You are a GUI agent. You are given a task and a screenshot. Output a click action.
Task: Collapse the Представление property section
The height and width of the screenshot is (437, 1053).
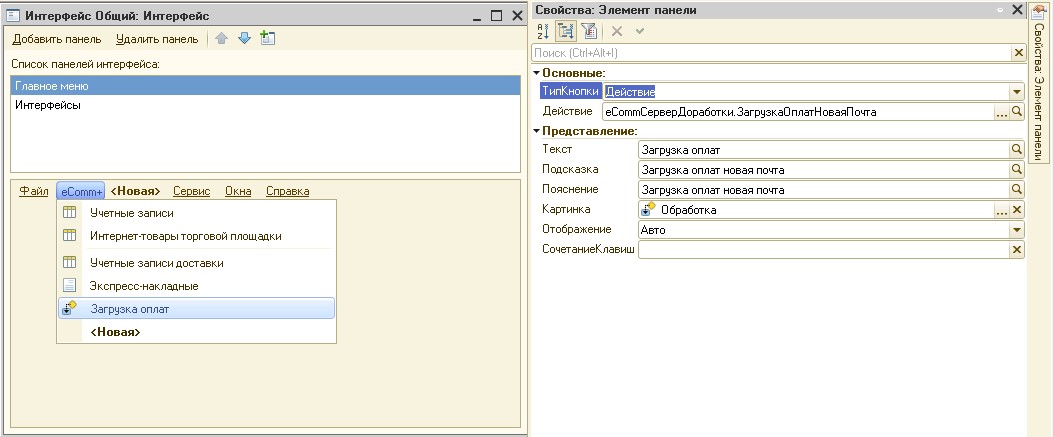(x=537, y=131)
